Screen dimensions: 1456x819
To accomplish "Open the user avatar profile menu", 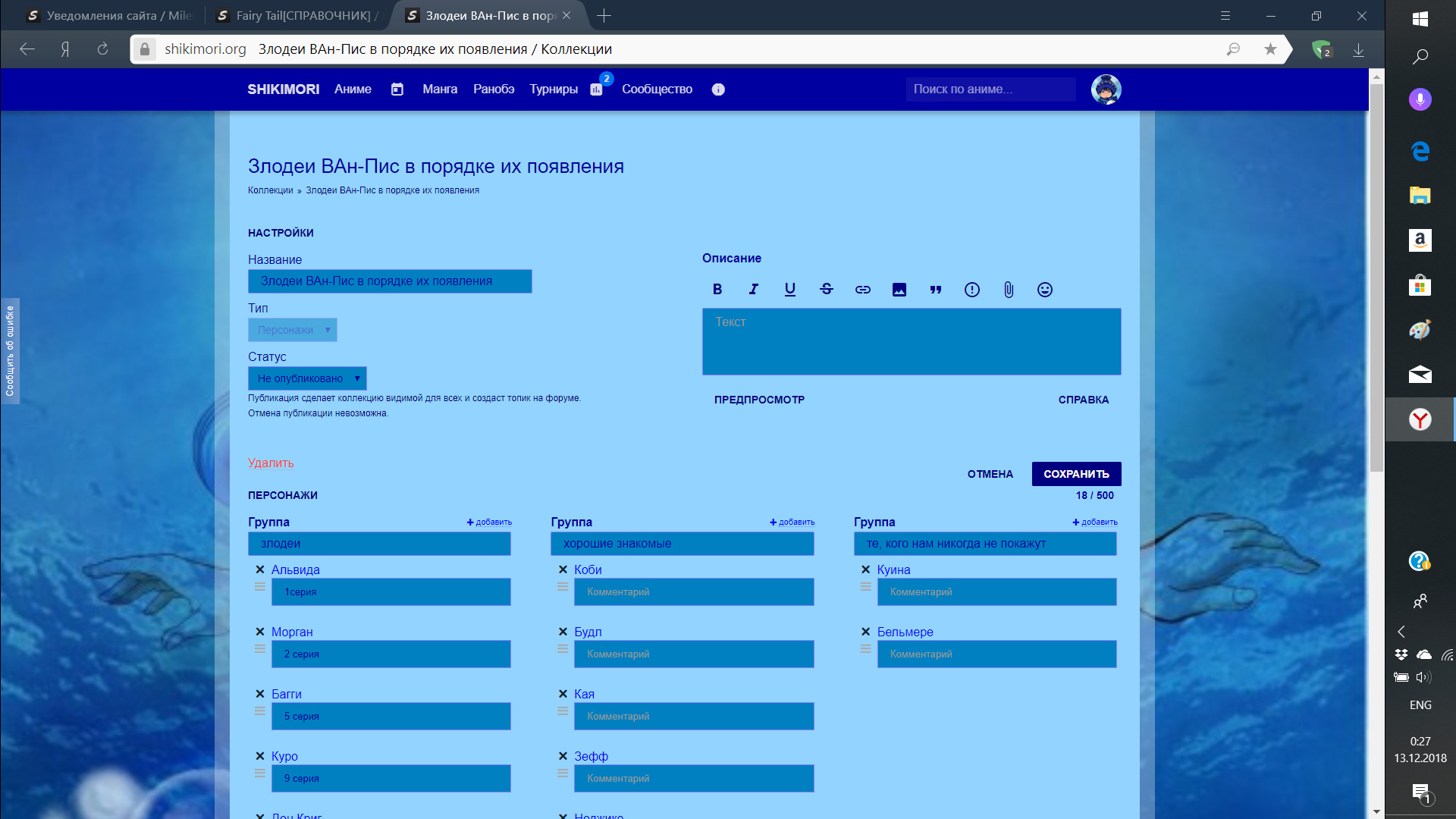I will click(x=1106, y=89).
